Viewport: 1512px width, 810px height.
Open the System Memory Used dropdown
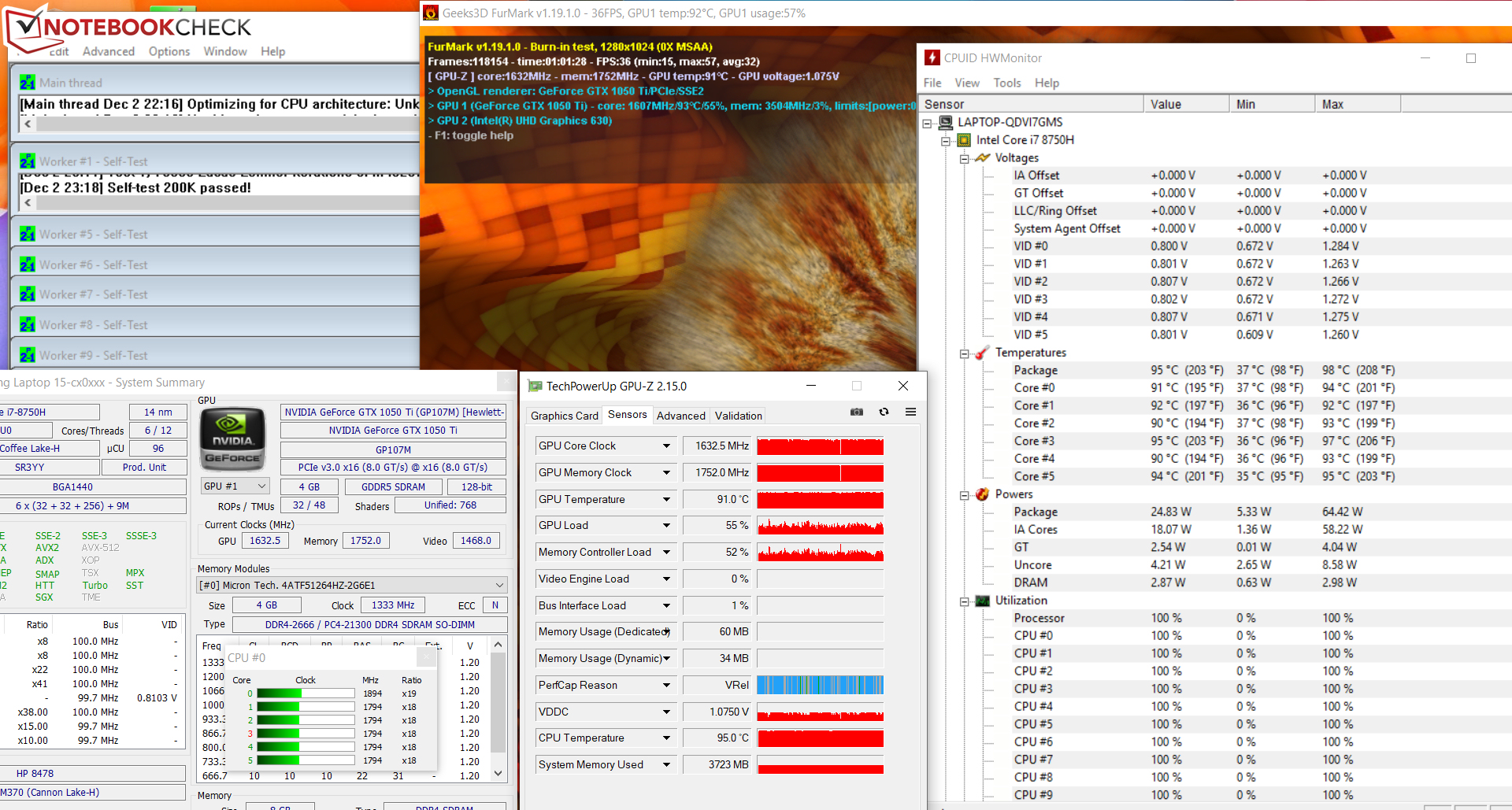point(666,764)
